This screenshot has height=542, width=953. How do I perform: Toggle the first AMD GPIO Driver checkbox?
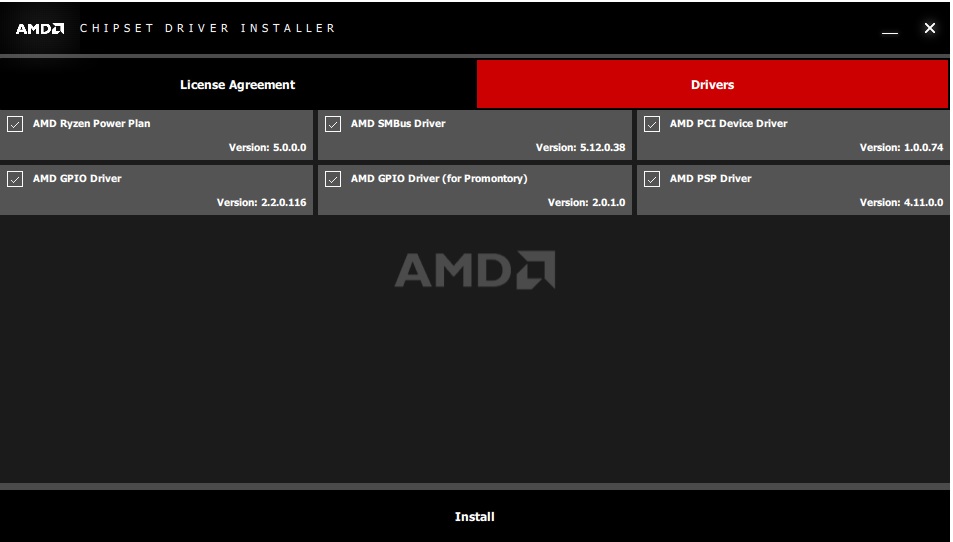(15, 179)
